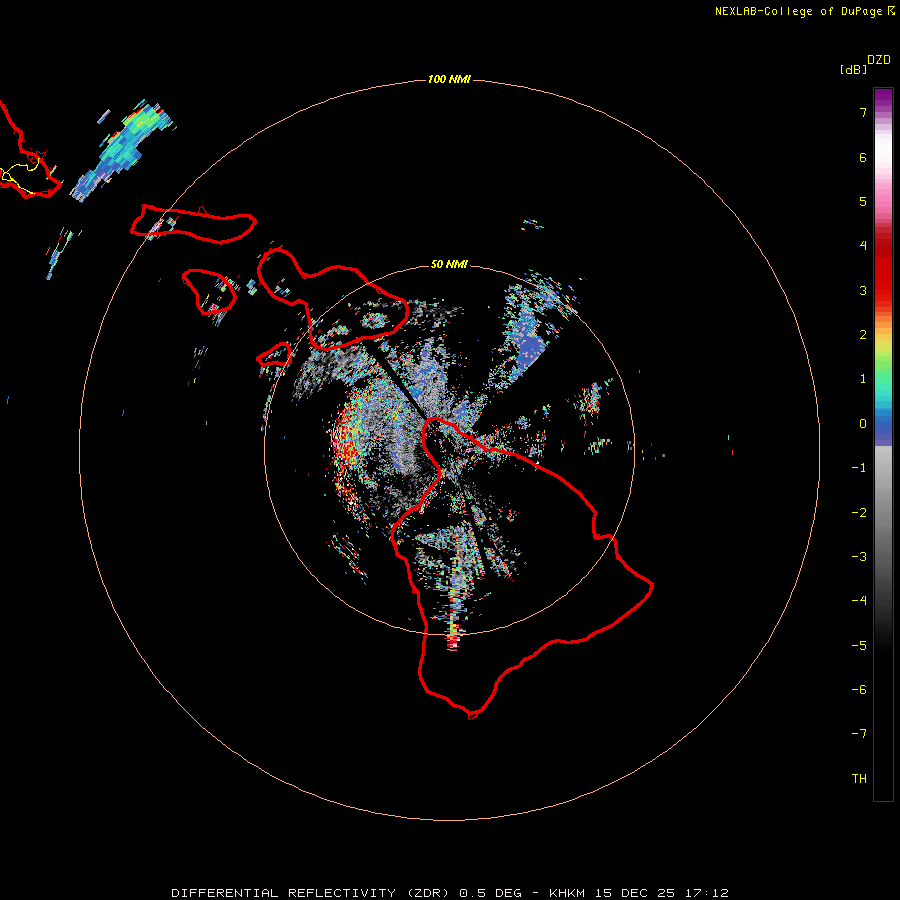The width and height of the screenshot is (900, 900).
Task: Click the purple top of the color bar
Action: 883,99
